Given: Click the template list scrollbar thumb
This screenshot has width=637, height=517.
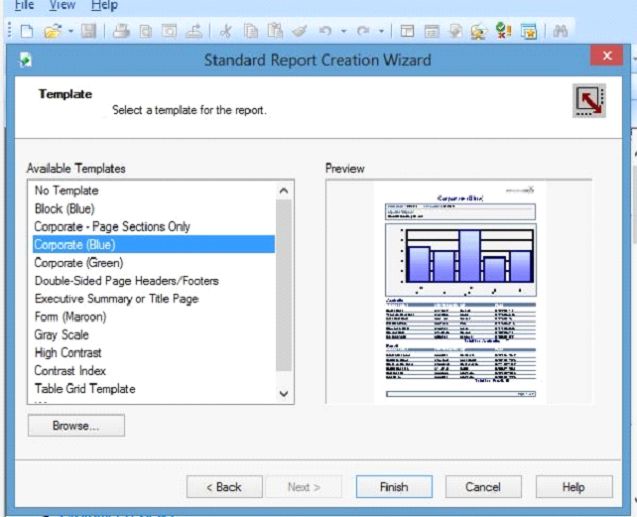Looking at the screenshot, I should [284, 285].
